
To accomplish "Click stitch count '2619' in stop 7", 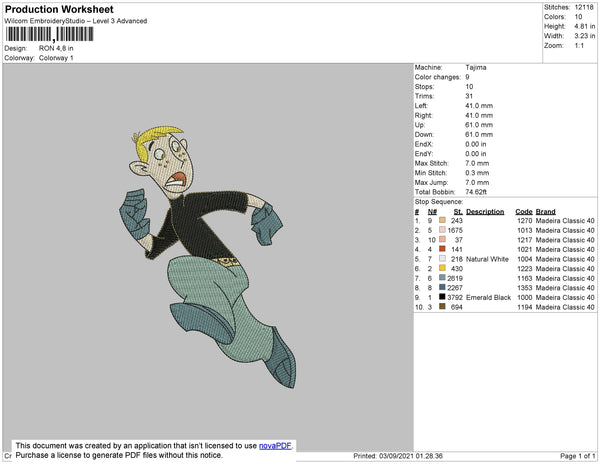I will 455,278.
